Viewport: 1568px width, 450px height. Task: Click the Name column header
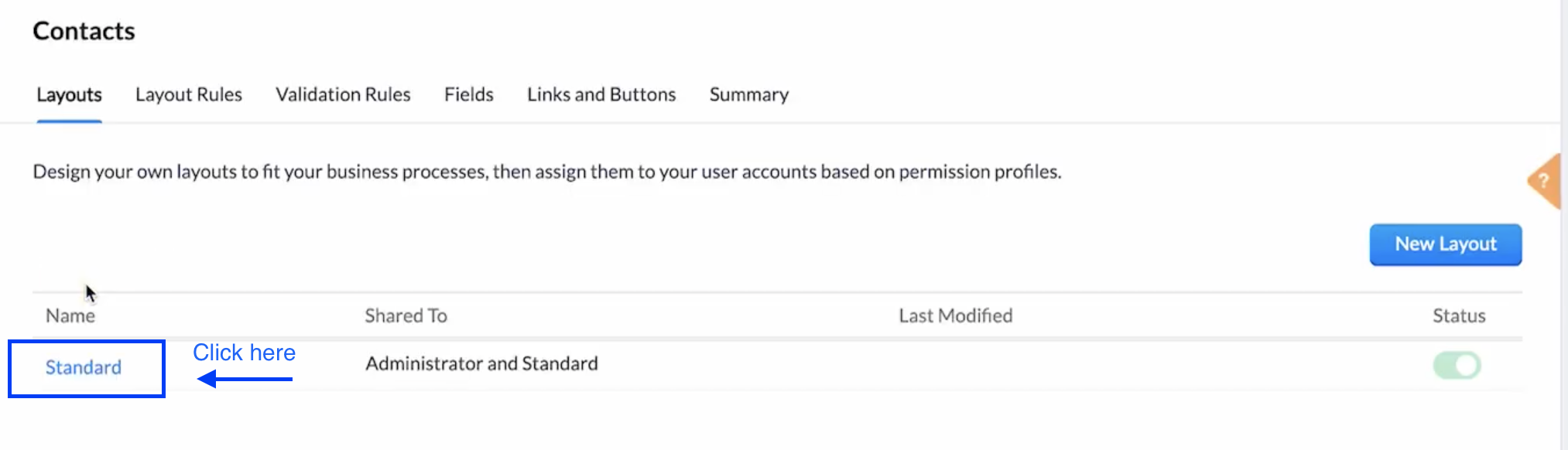[x=70, y=315]
